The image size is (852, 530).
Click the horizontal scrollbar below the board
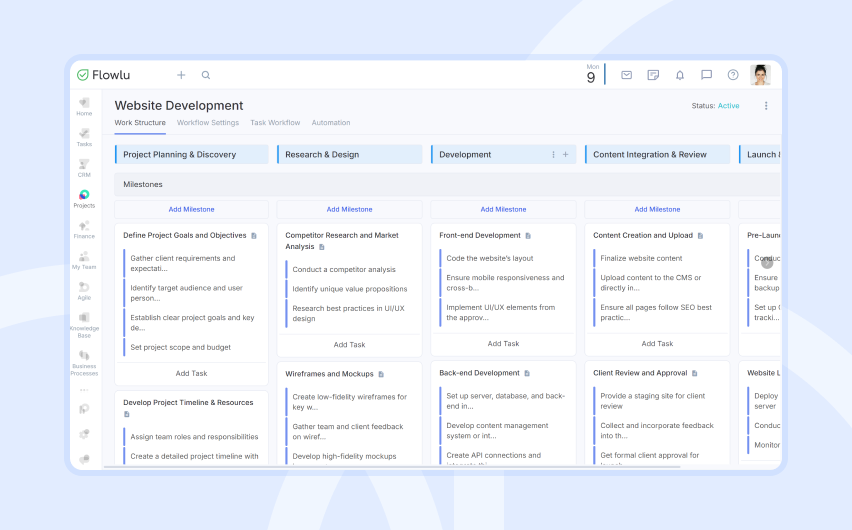tap(392, 467)
